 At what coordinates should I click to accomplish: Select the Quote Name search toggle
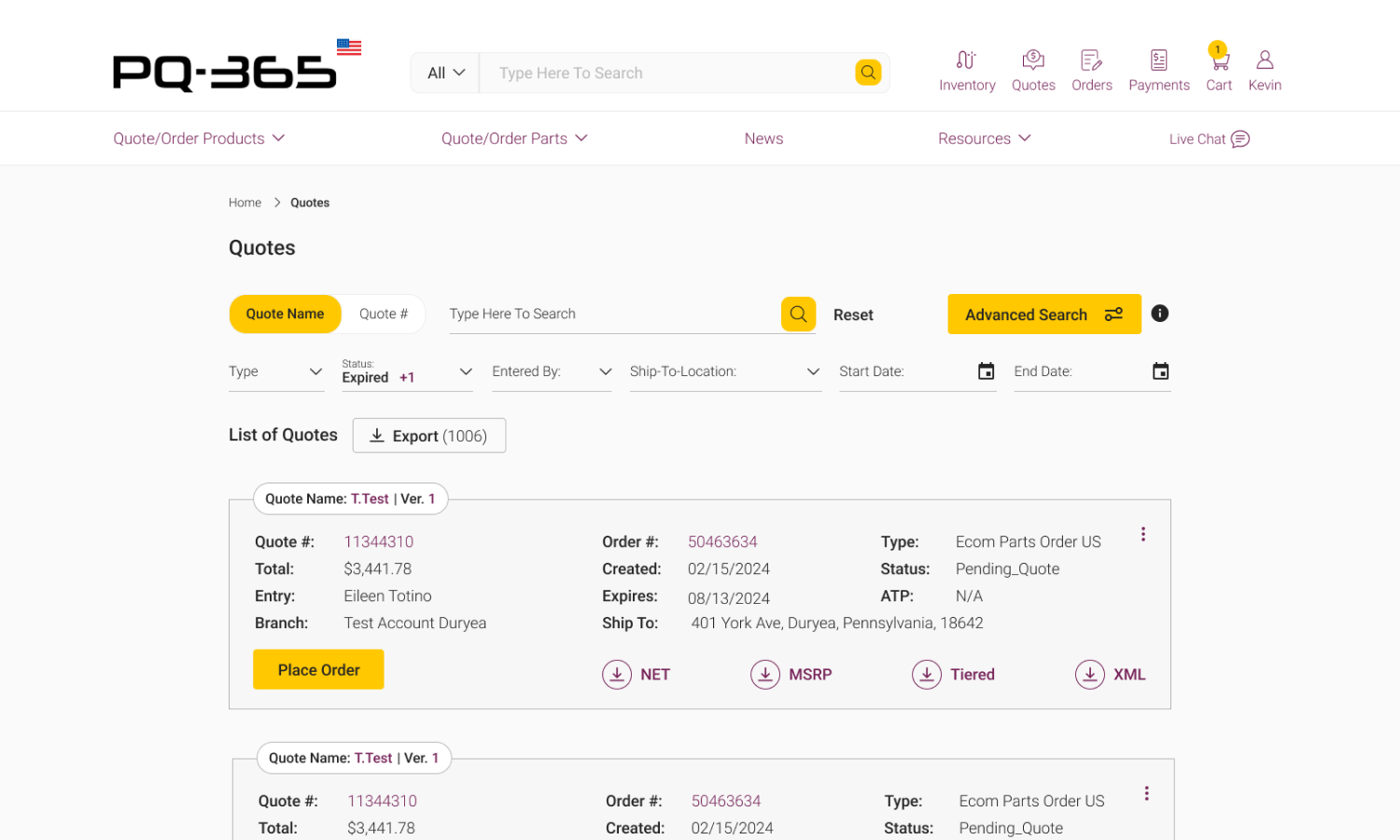[286, 315]
